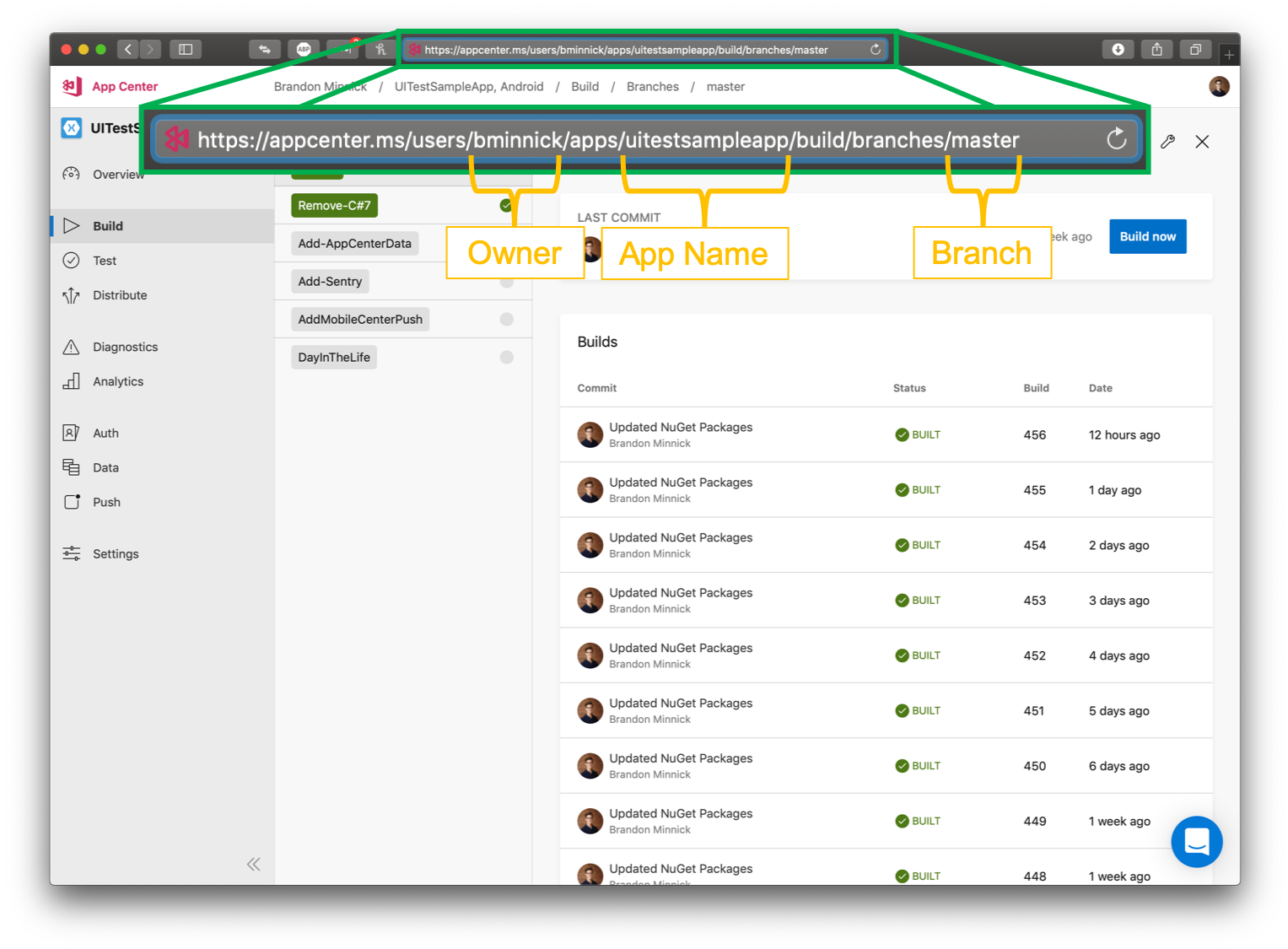Open build 456 row
1288x949 pixels.
886,435
